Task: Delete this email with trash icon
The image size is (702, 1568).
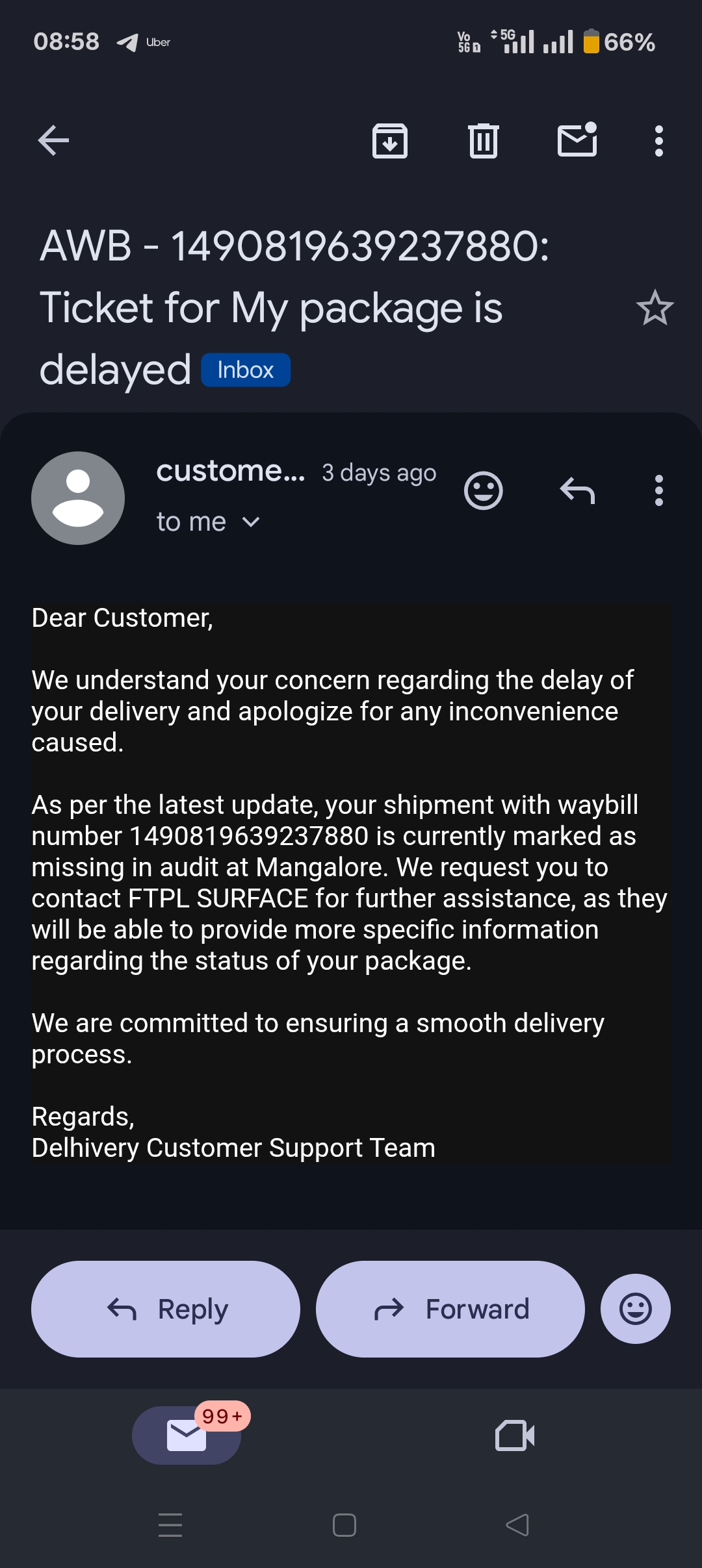Action: click(484, 140)
